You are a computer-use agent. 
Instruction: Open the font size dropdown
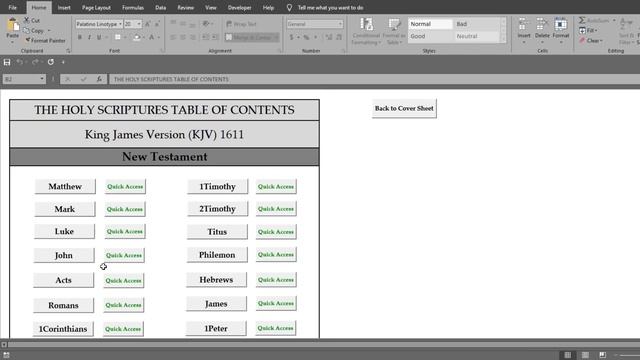[139, 24]
